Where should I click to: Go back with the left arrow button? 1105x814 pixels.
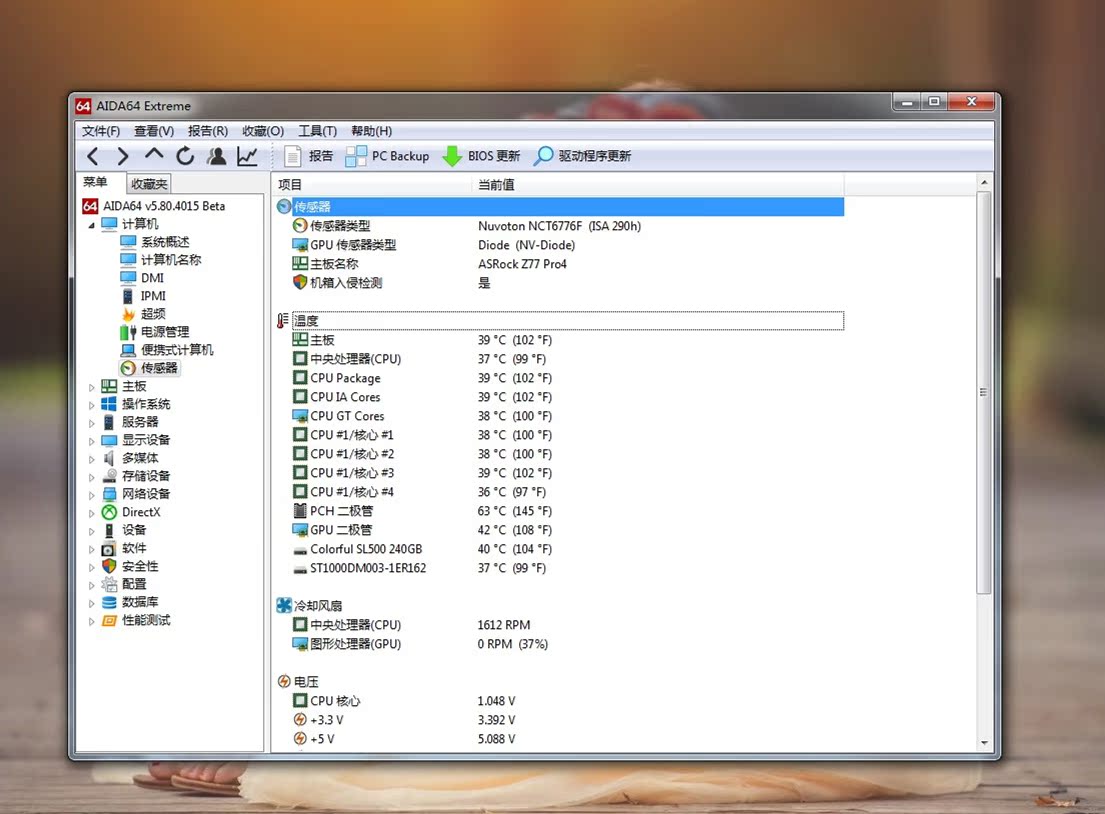pos(93,156)
